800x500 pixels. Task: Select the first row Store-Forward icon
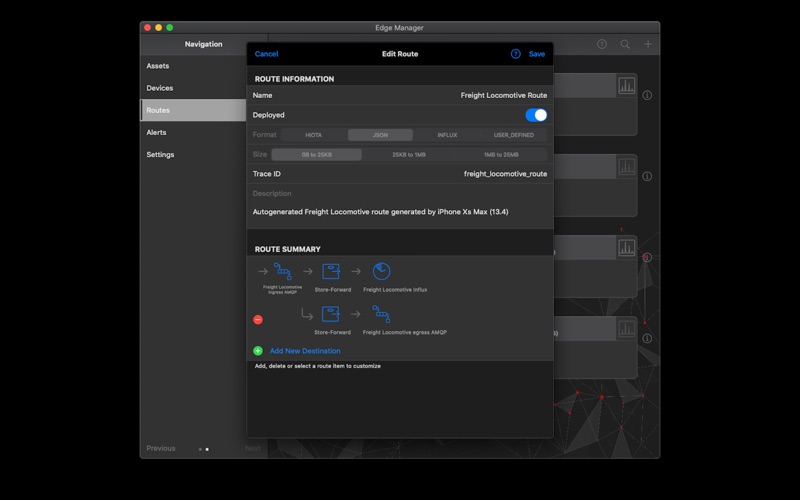point(331,271)
